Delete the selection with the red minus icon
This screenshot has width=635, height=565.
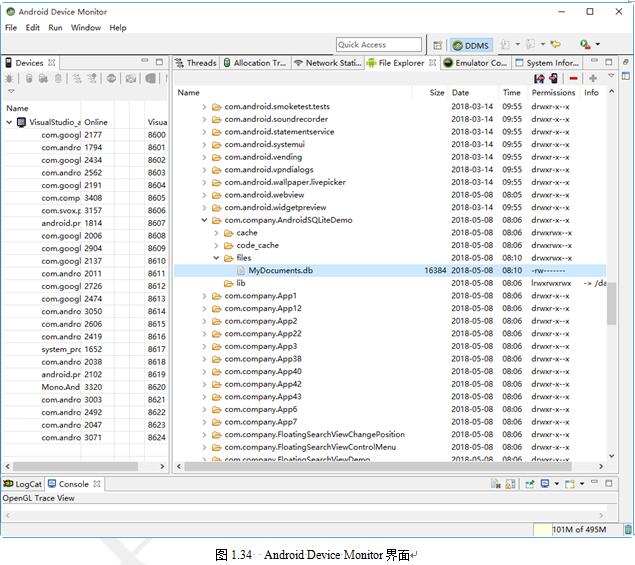(x=573, y=78)
